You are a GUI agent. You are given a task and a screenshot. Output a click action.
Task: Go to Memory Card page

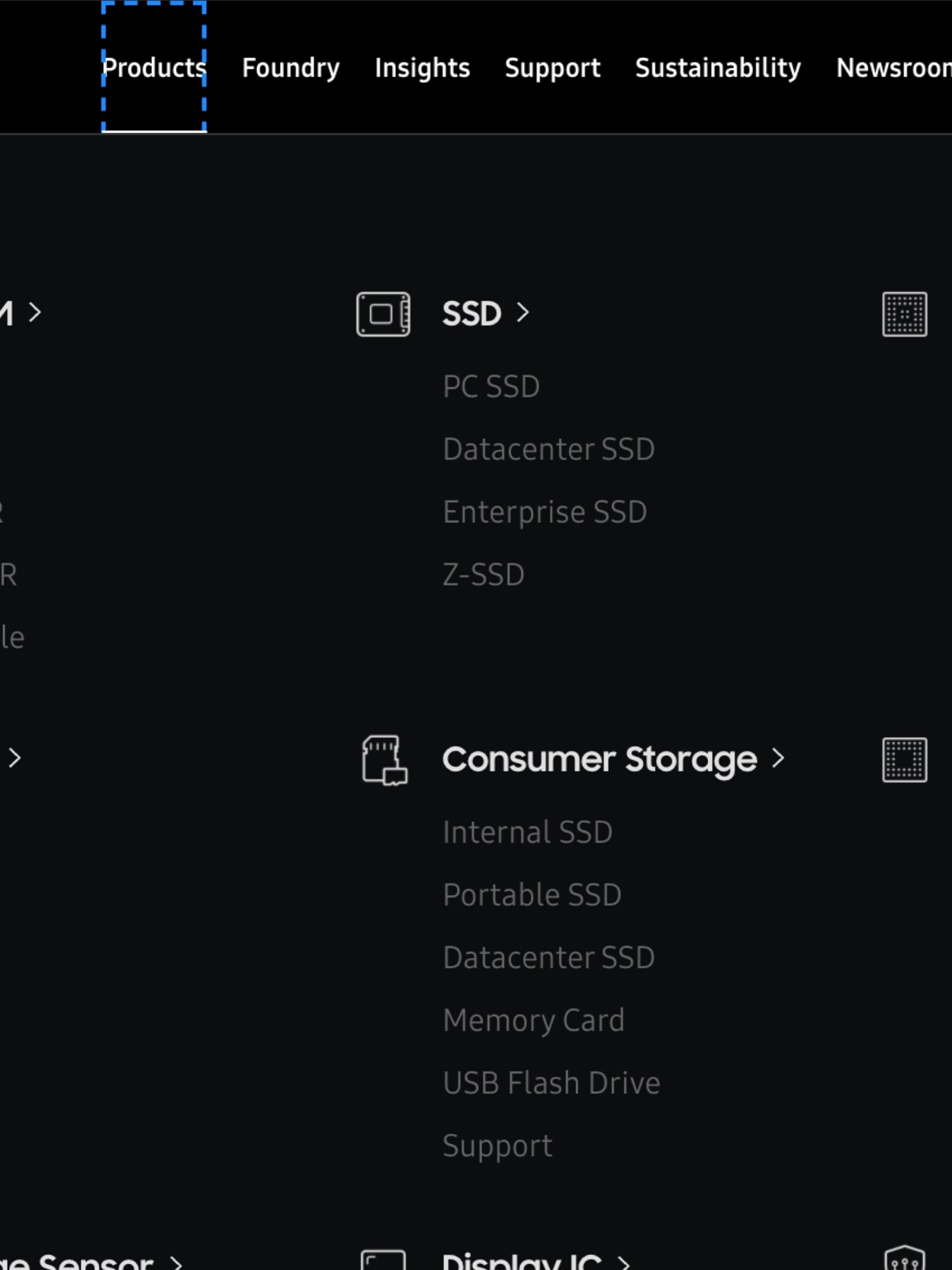[x=533, y=1020]
